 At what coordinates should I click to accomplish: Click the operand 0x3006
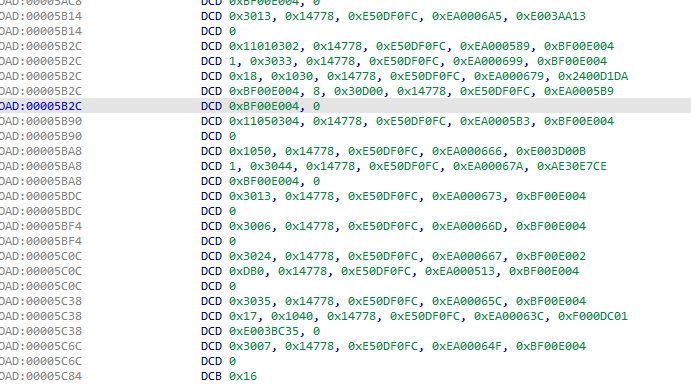click(x=250, y=226)
